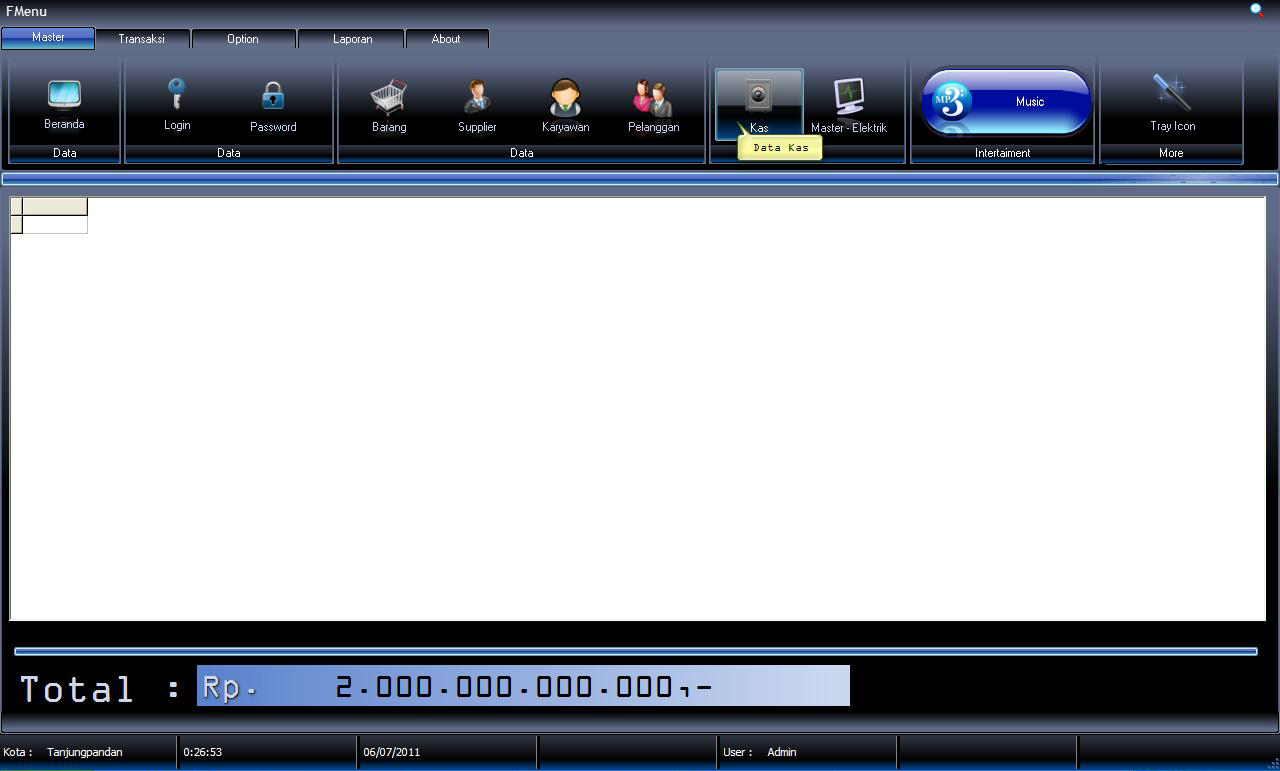The width and height of the screenshot is (1280, 771).
Task: Switch to the Transaksi tab
Action: click(x=141, y=38)
